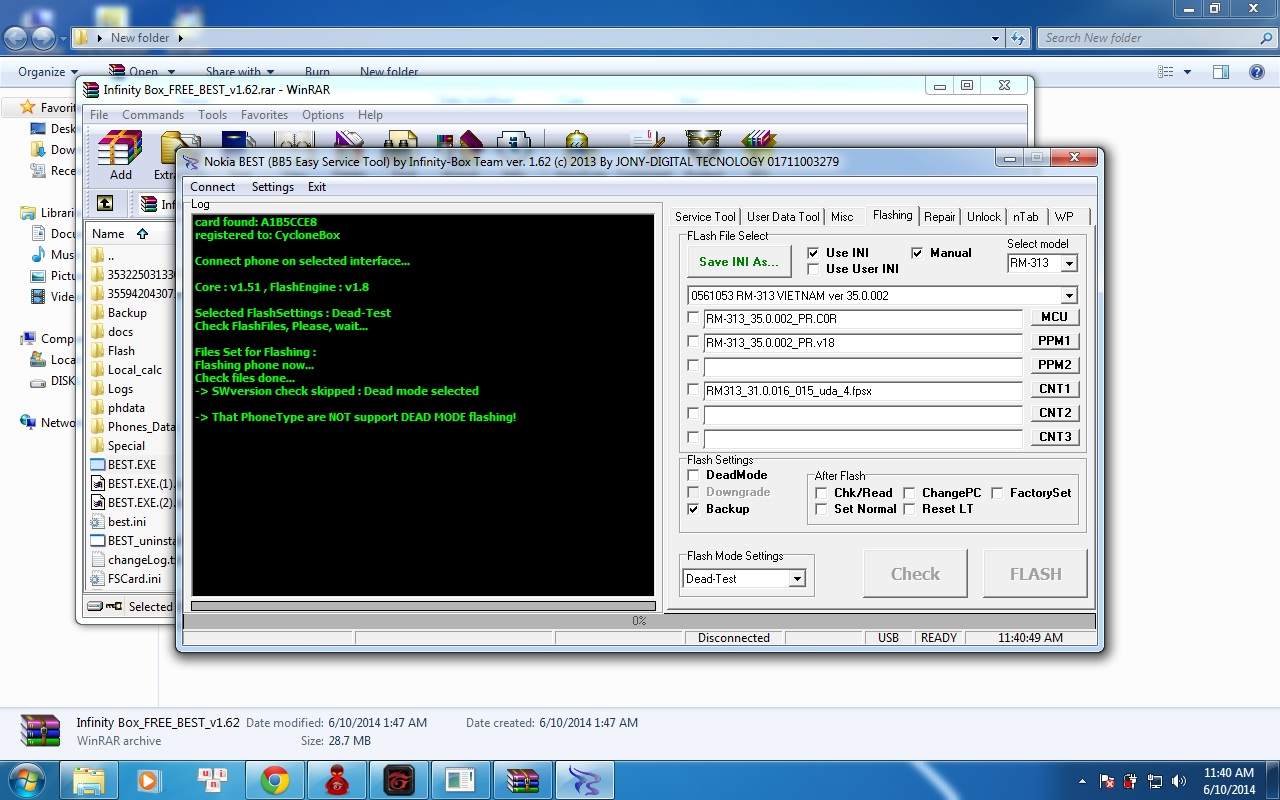Uncheck the Backup flash setting
Viewport: 1280px width, 800px height.
click(693, 509)
